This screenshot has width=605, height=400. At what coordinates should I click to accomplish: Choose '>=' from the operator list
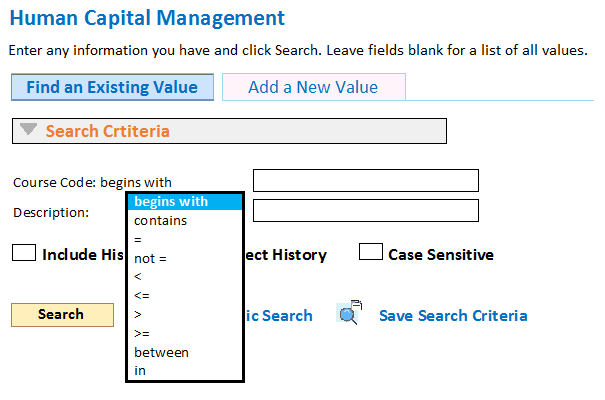coord(185,333)
